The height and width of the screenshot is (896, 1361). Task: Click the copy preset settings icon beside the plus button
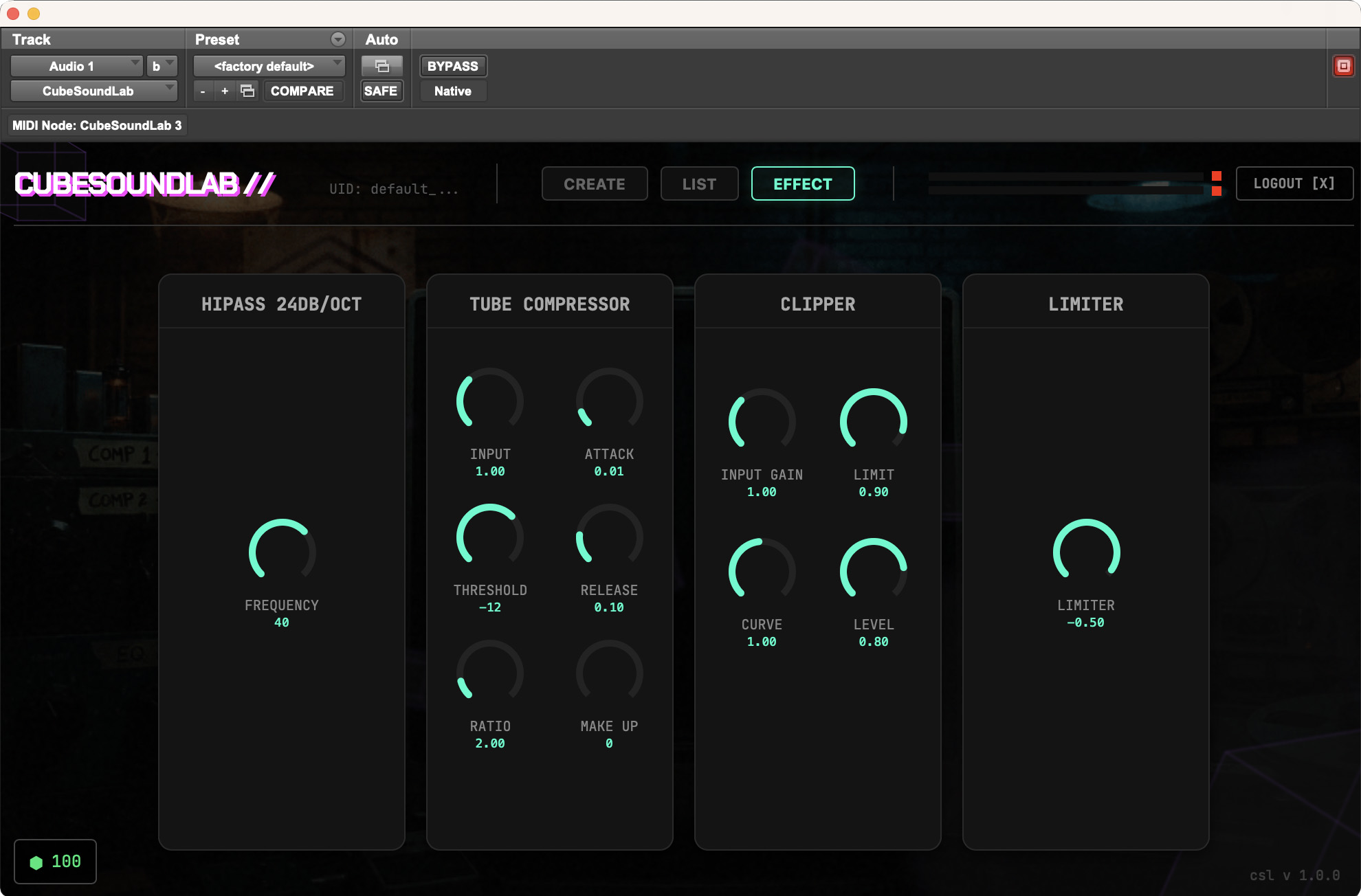tap(247, 90)
